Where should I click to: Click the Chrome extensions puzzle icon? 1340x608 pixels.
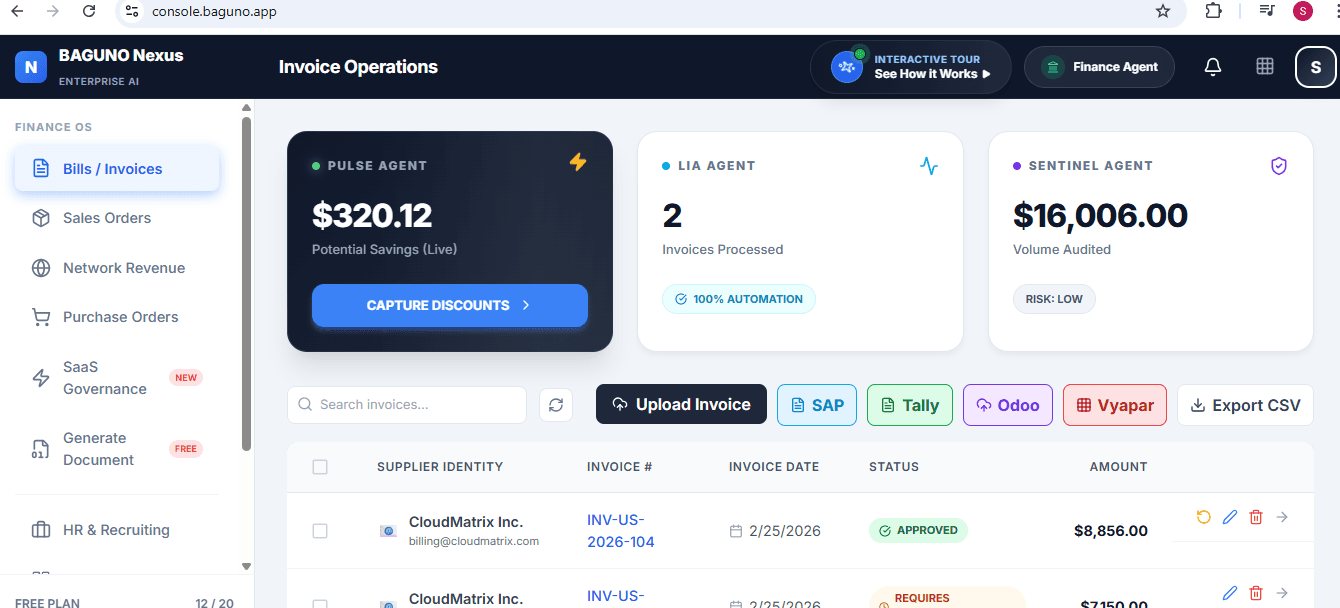pos(1213,11)
